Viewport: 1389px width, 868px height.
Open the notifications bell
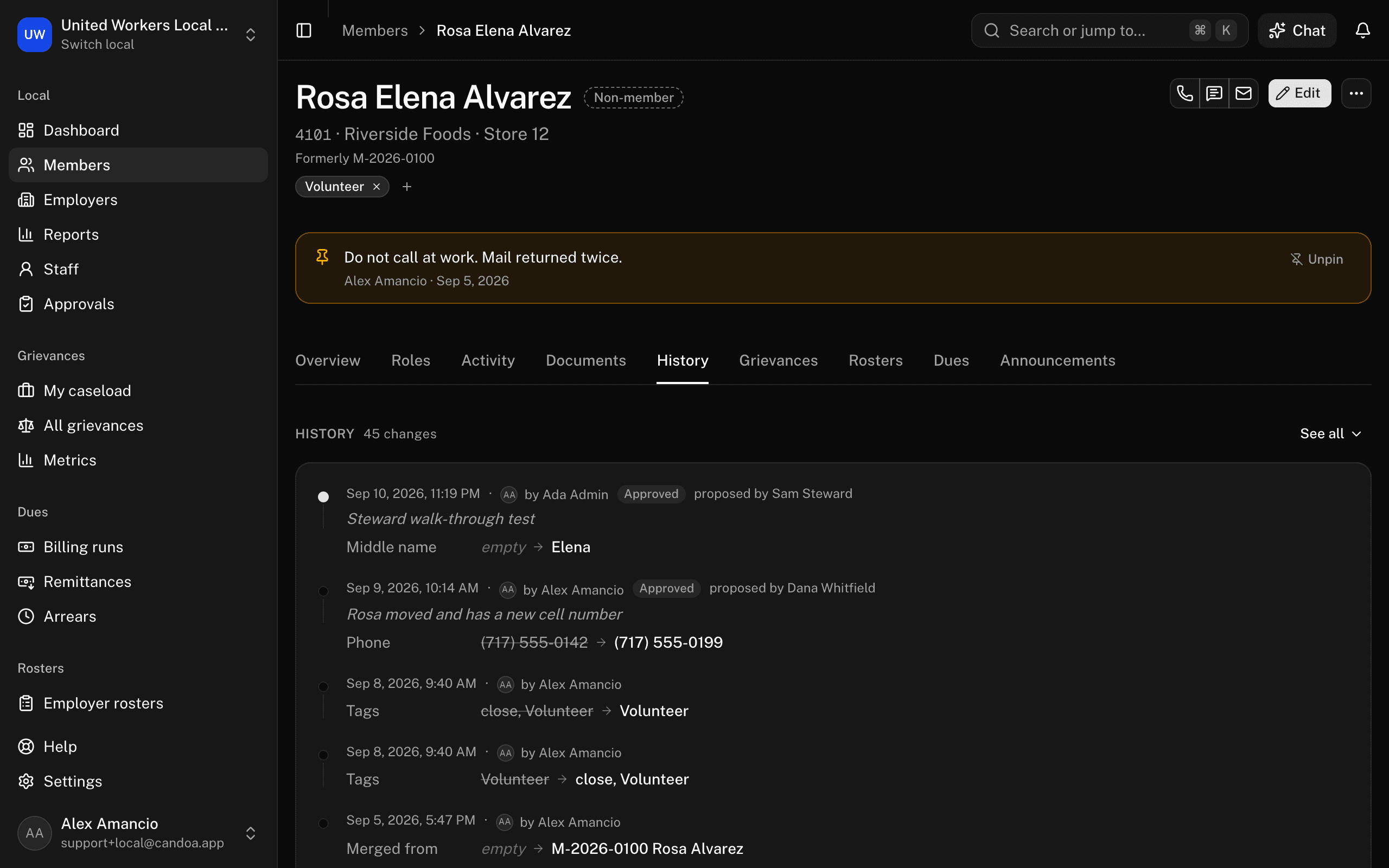coord(1362,30)
